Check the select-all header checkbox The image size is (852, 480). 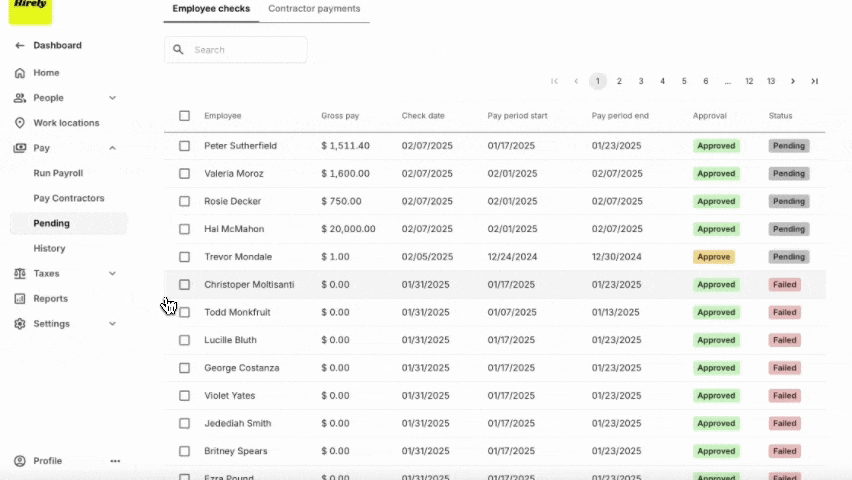point(184,116)
